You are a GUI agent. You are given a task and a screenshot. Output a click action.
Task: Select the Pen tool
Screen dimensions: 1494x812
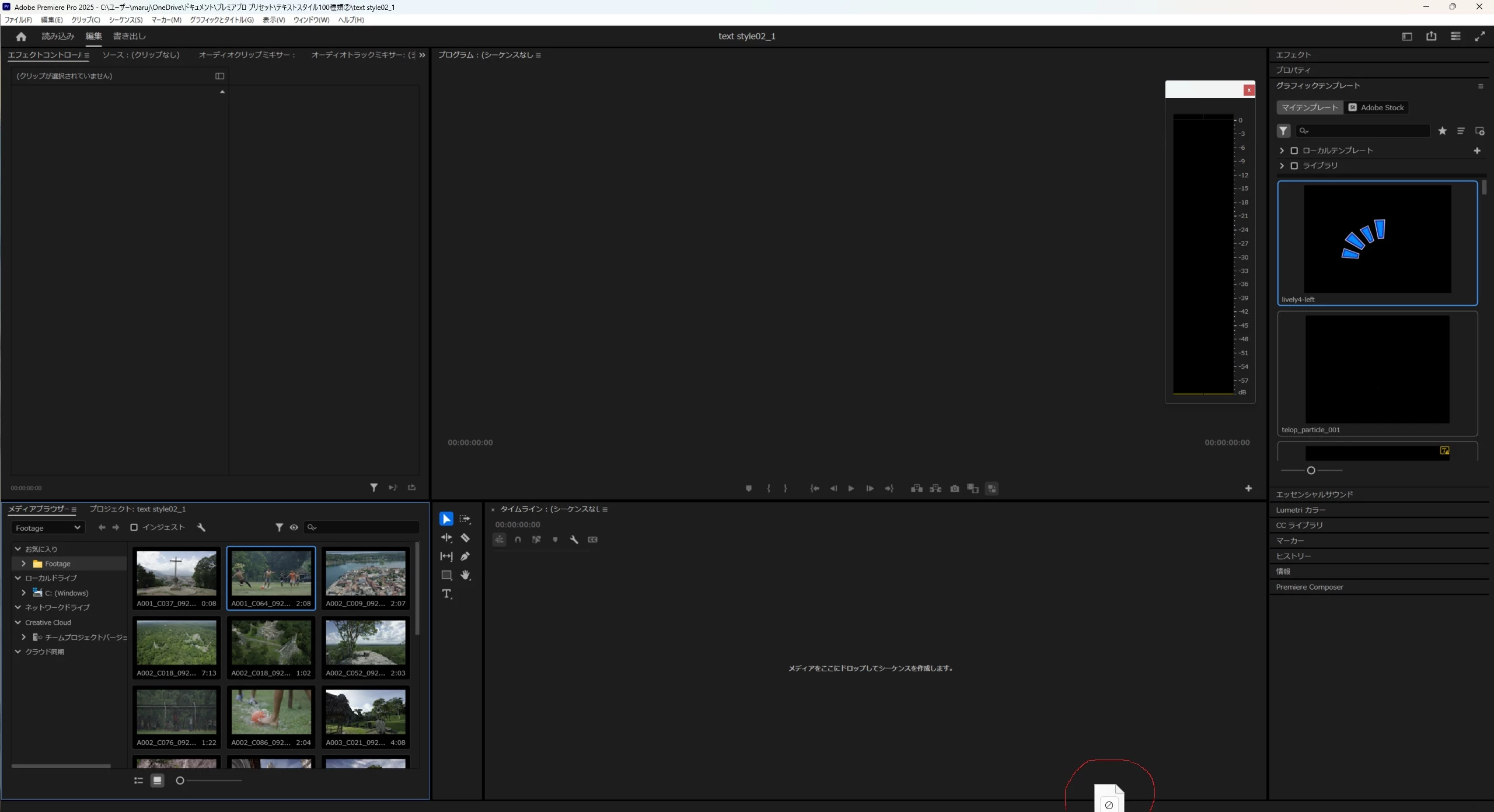pos(465,556)
